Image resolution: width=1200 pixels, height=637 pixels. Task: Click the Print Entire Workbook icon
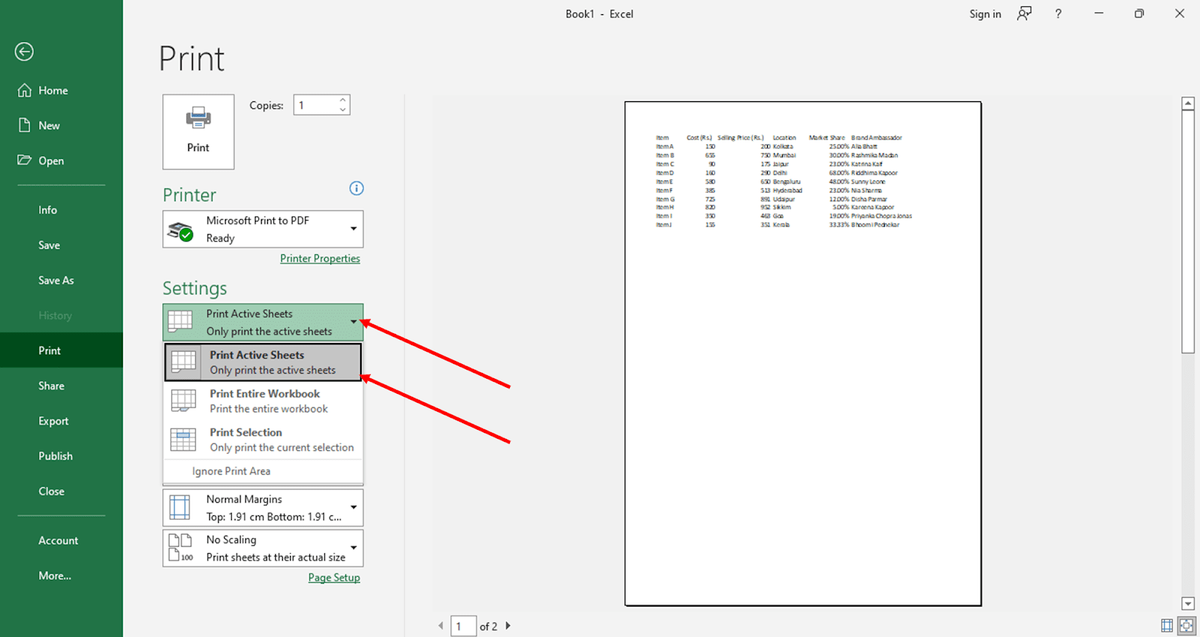click(183, 401)
